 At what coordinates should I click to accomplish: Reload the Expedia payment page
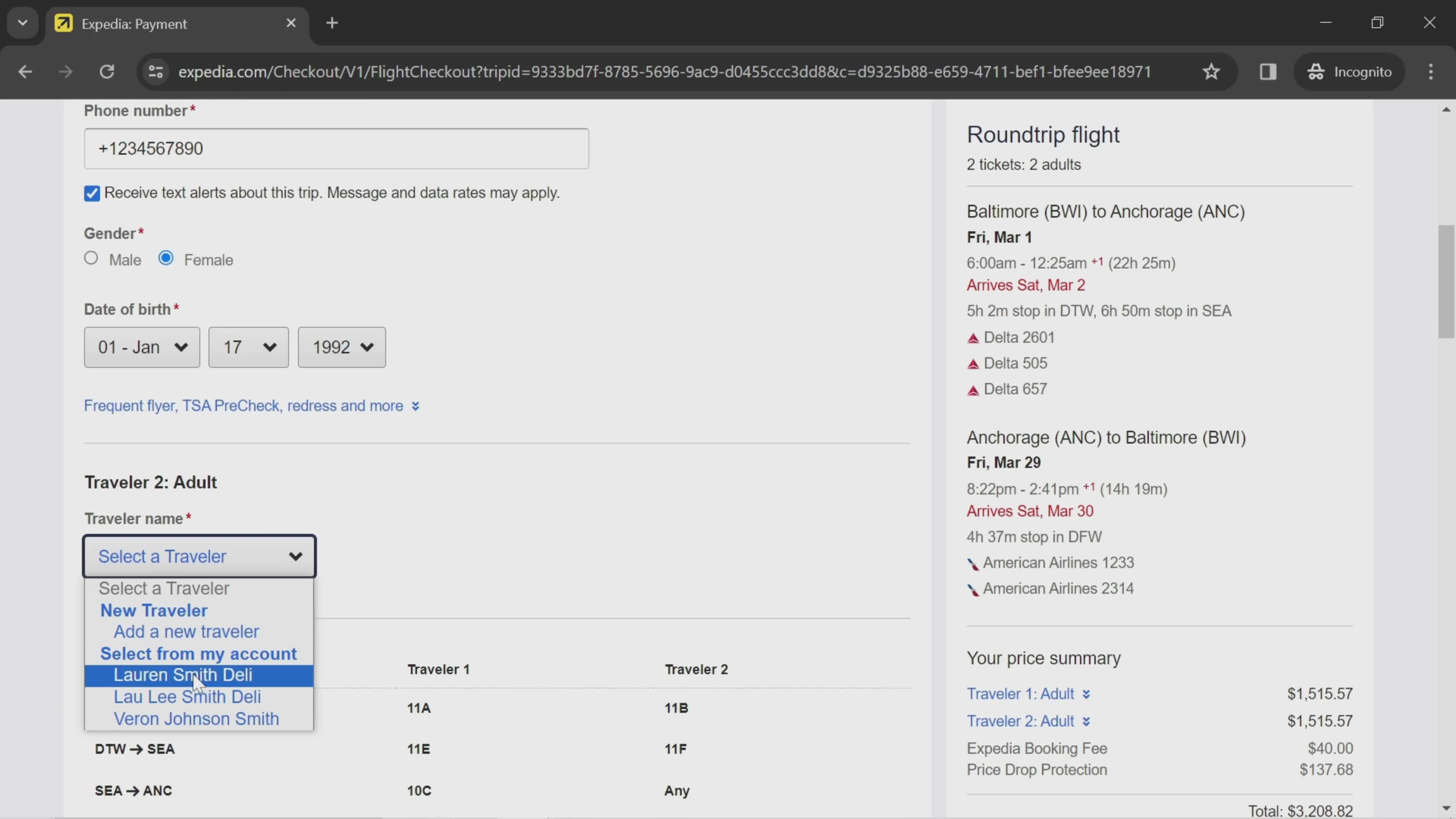[x=107, y=72]
